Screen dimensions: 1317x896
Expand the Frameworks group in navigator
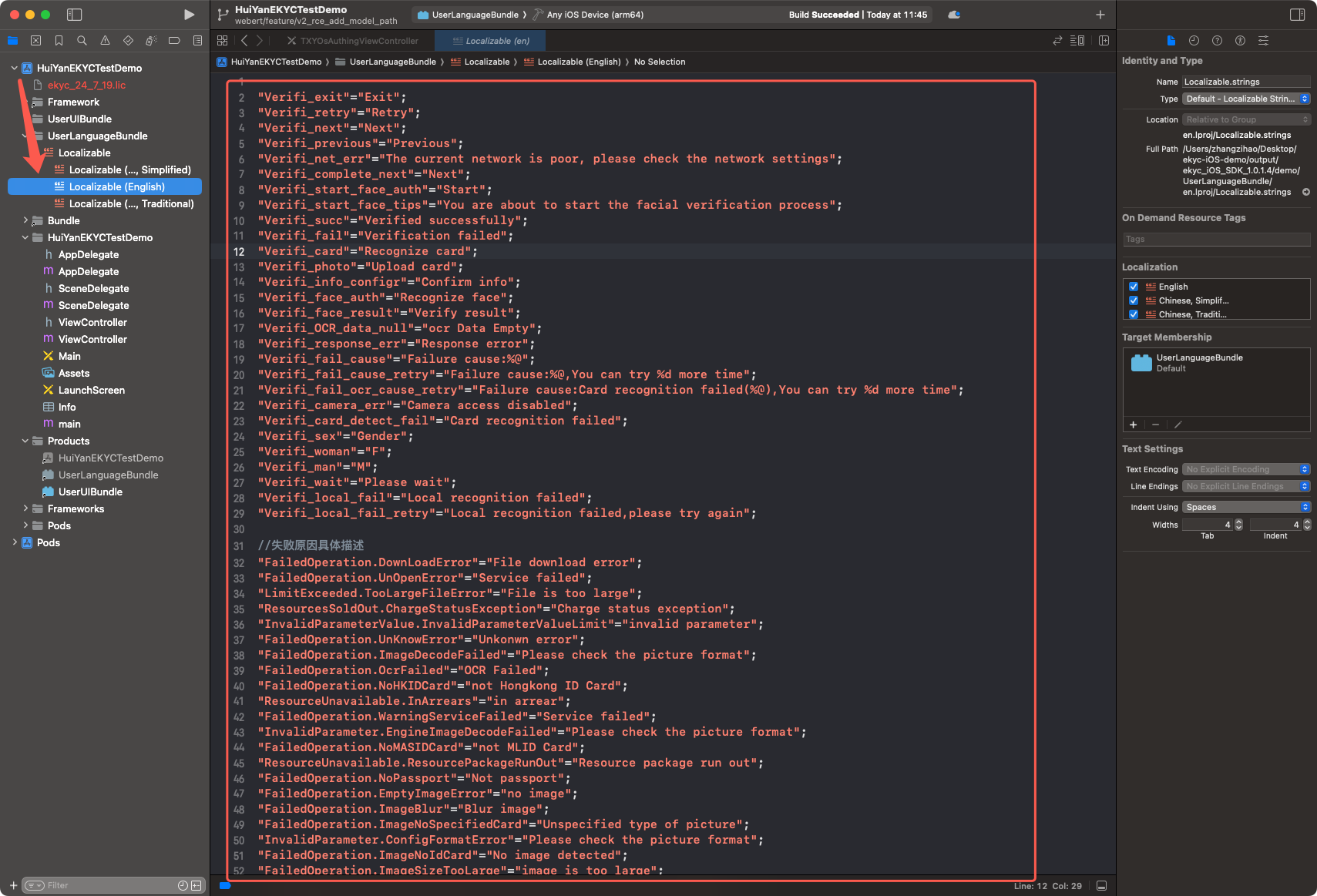pyautogui.click(x=25, y=508)
